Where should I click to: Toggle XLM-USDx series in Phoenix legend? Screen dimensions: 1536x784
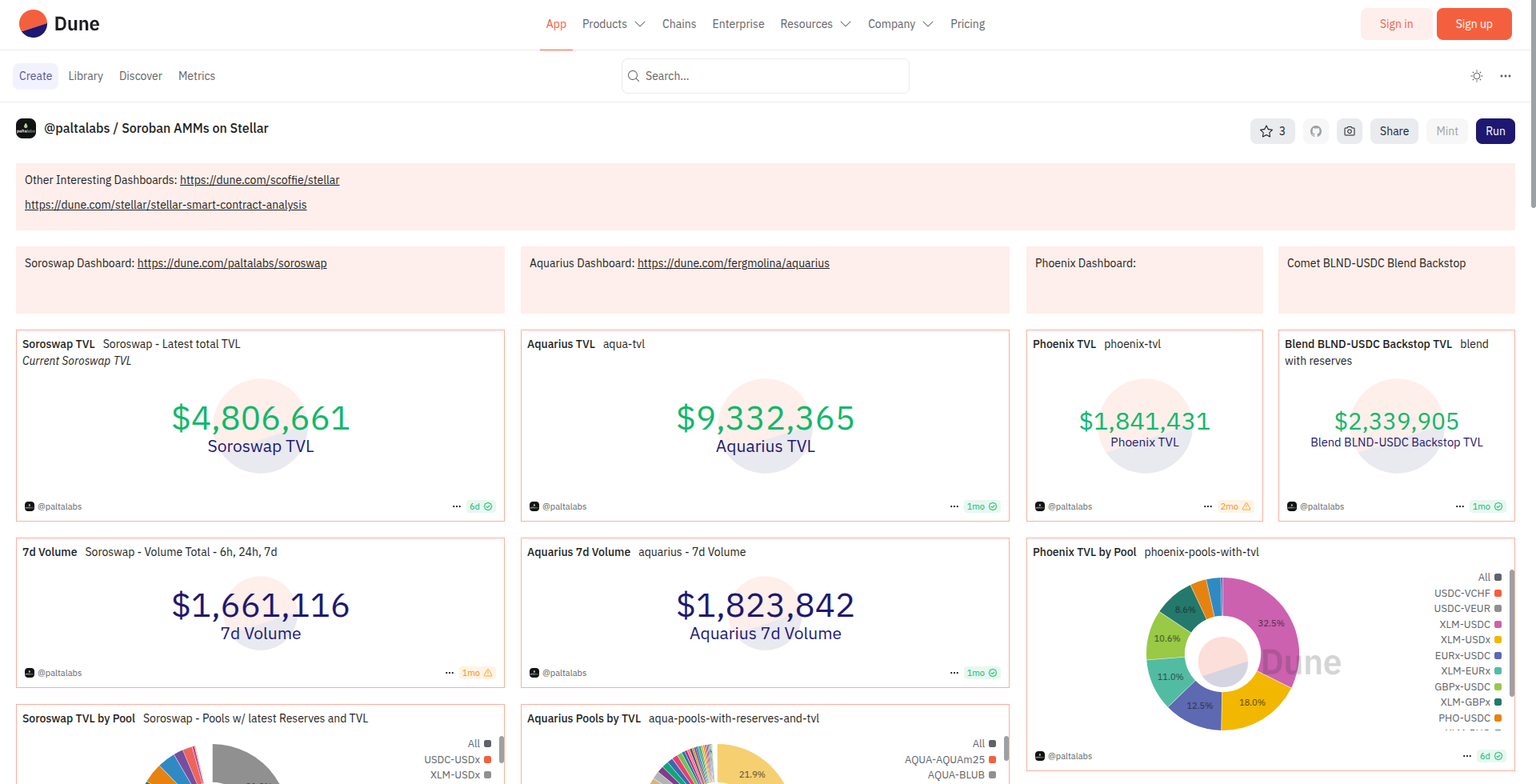[x=1470, y=640]
